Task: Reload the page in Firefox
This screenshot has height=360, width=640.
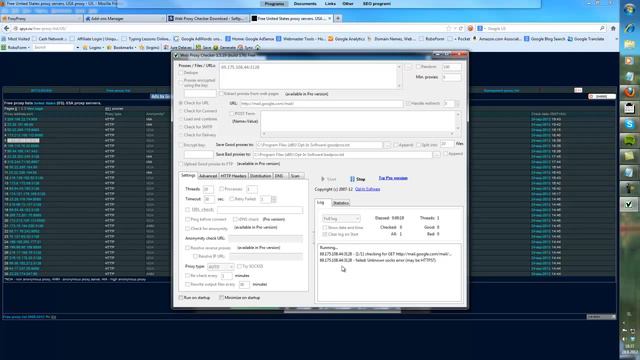Action: pos(461,29)
